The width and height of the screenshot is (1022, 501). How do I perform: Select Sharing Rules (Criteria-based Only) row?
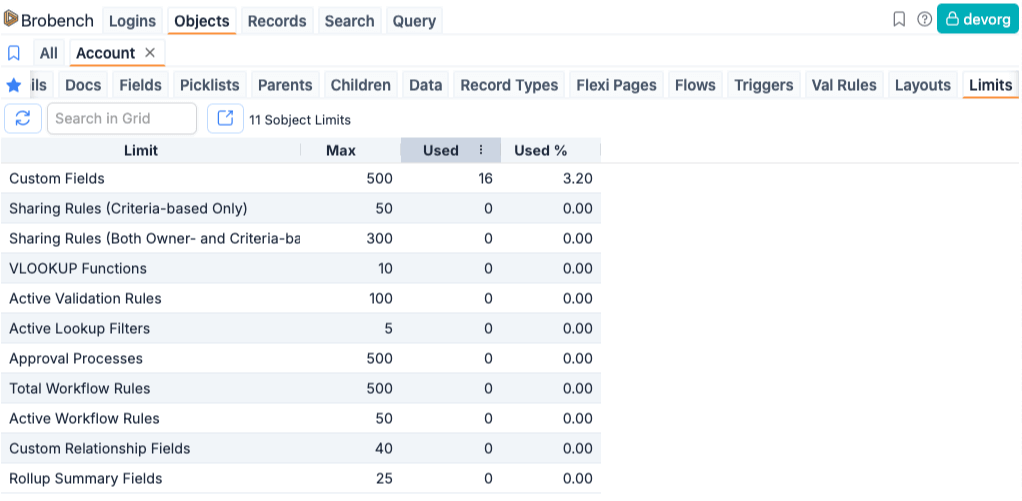[x=300, y=208]
